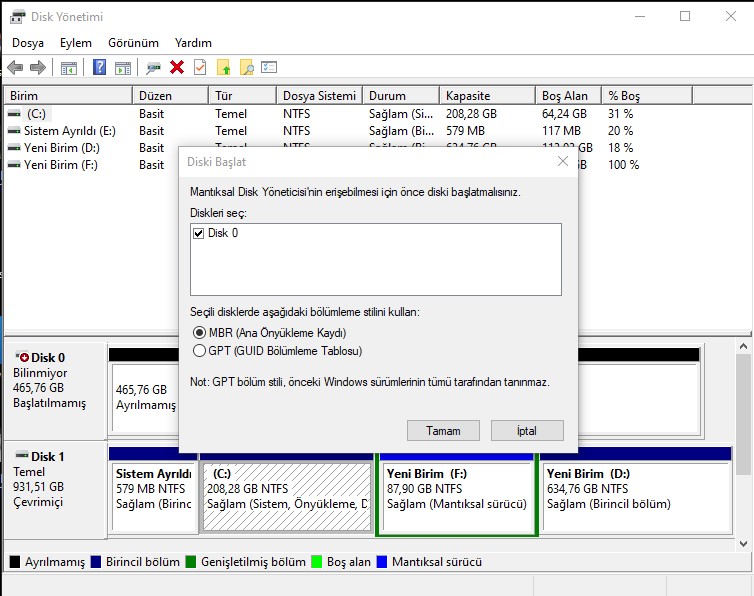The height and width of the screenshot is (596, 754).
Task: Click the checklist settings toolbar icon
Action: 269,67
